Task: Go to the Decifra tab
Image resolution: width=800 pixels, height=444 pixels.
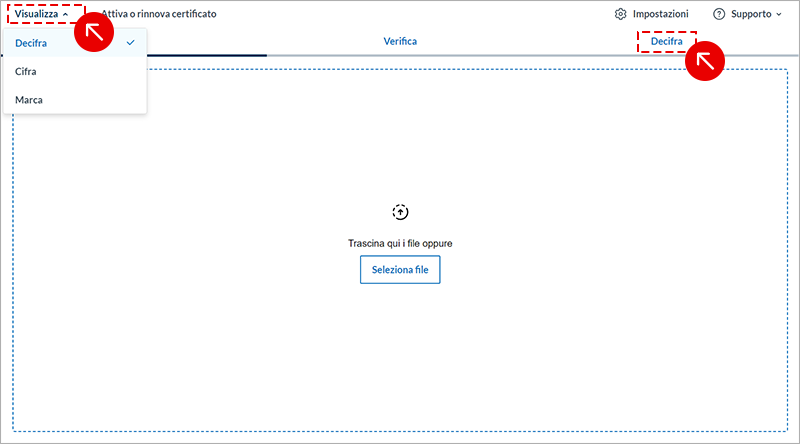Action: [666, 41]
